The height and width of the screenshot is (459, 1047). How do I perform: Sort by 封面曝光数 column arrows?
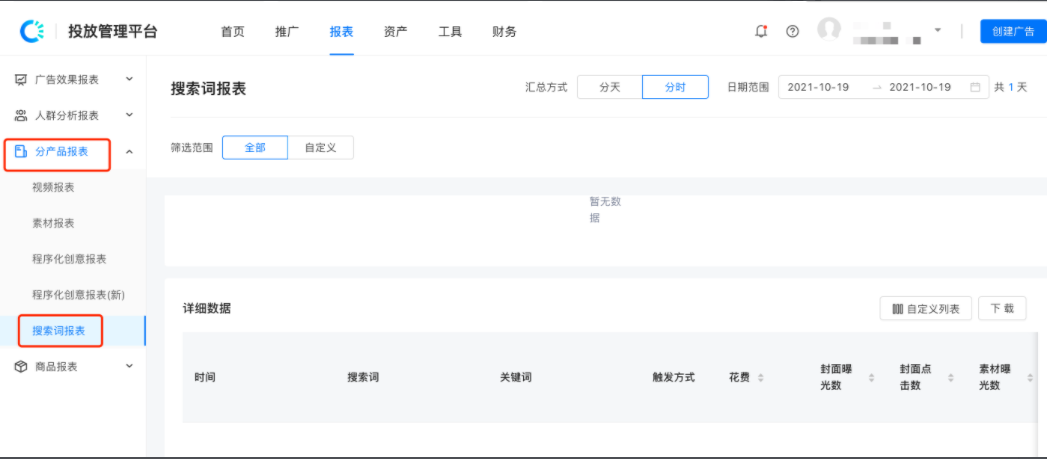pos(871,378)
